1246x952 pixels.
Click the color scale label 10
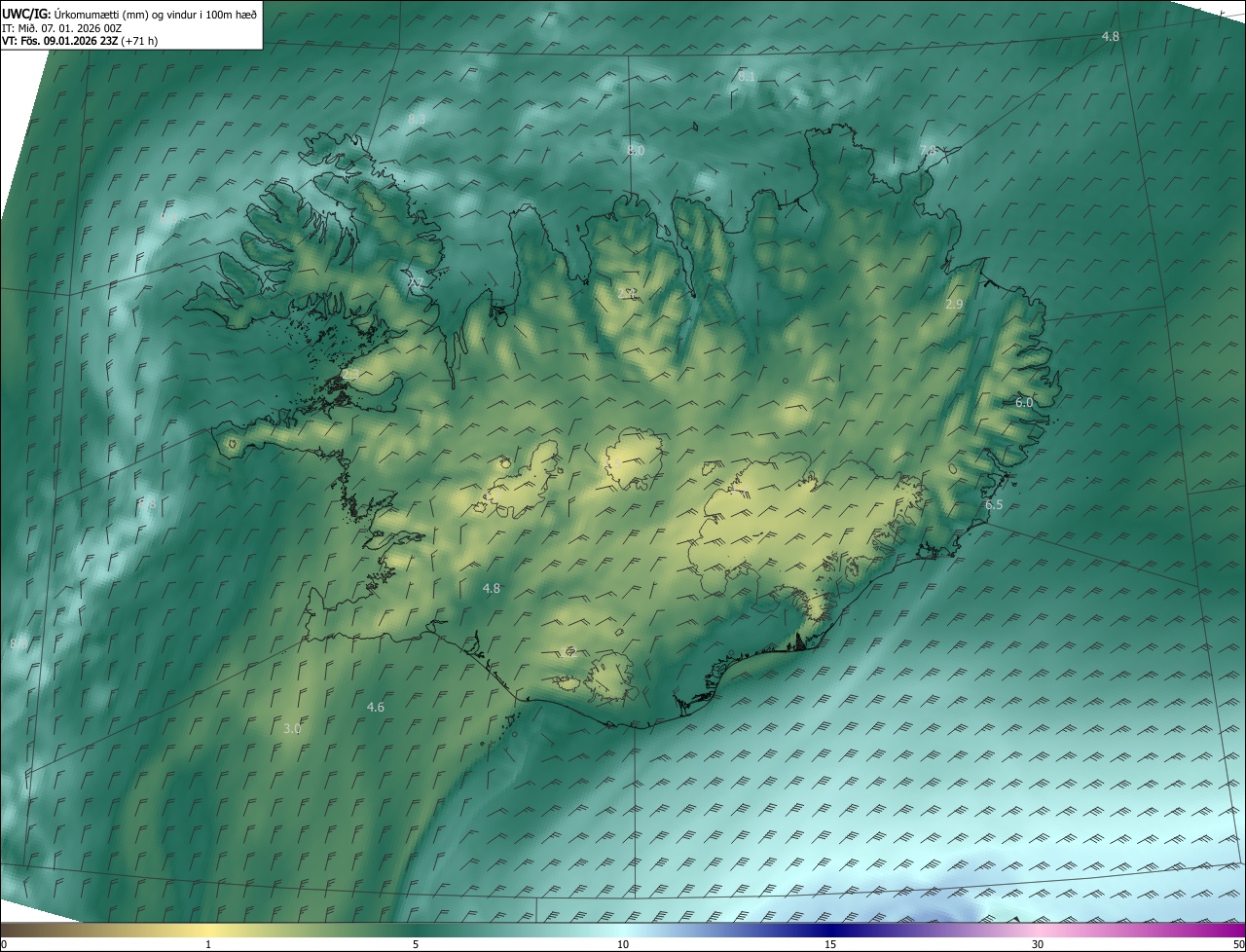623,945
